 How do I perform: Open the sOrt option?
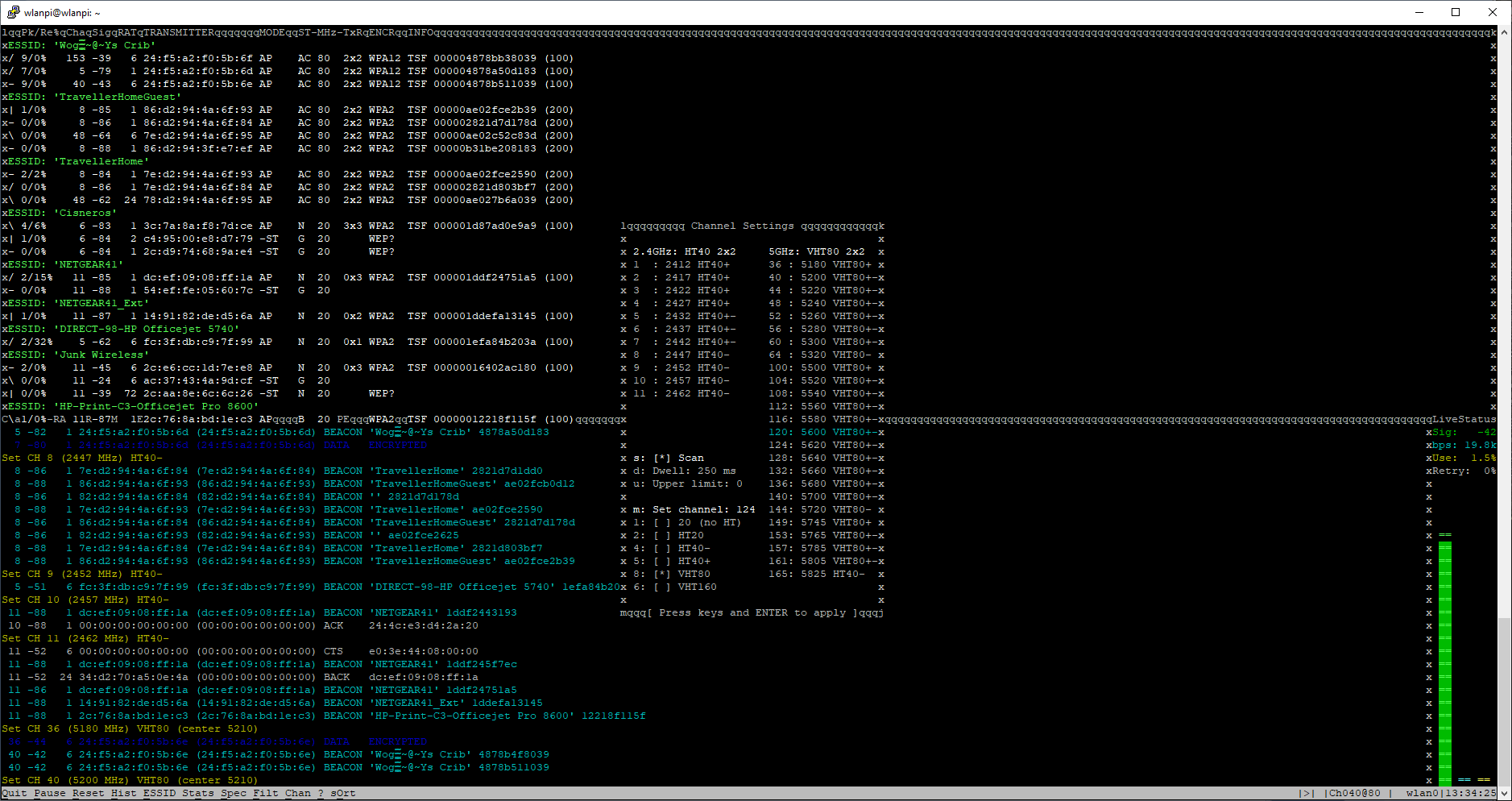tap(342, 793)
